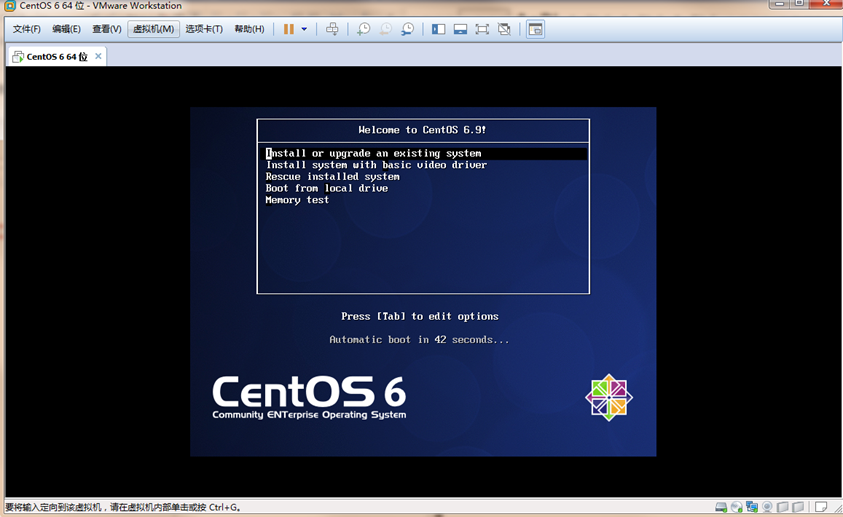
Task: Toggle the library sidebar panel
Action: [x=439, y=29]
